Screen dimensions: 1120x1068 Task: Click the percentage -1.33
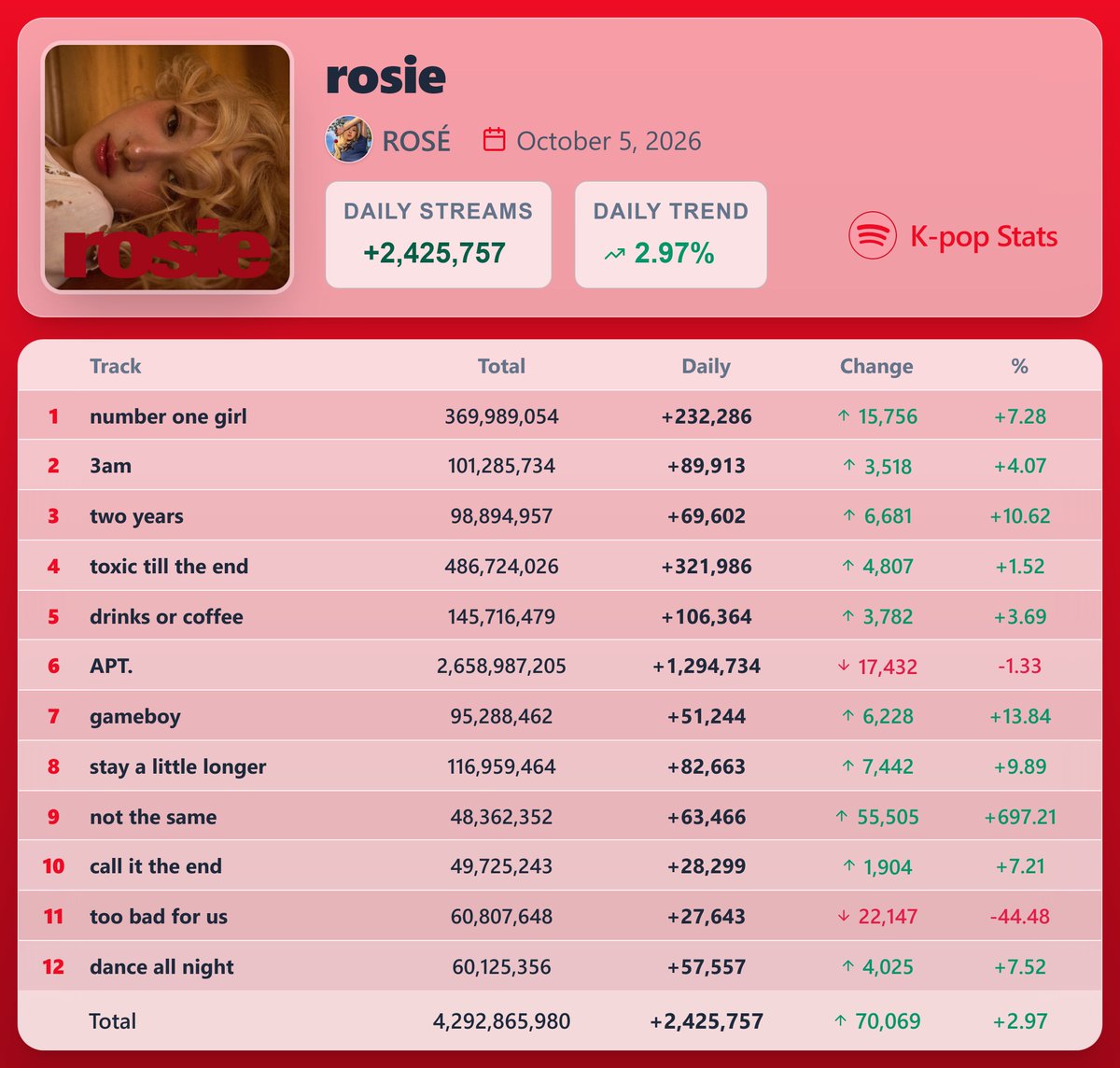[1020, 667]
